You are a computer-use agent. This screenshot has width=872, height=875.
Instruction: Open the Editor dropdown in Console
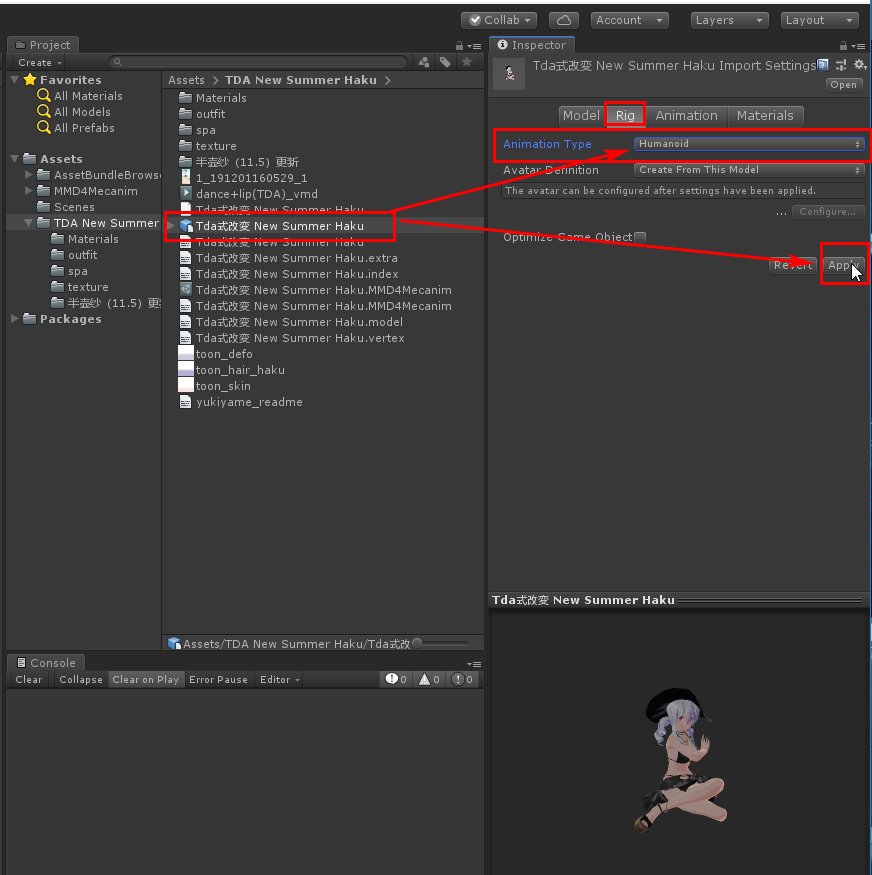point(280,680)
